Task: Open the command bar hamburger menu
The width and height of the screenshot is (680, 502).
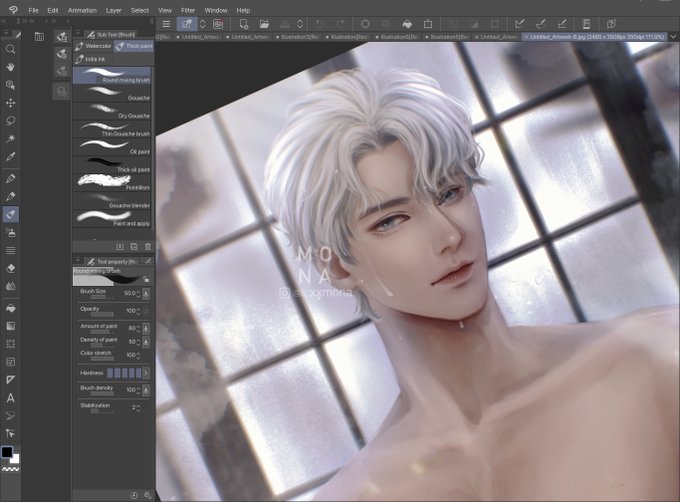Action: click(x=166, y=24)
